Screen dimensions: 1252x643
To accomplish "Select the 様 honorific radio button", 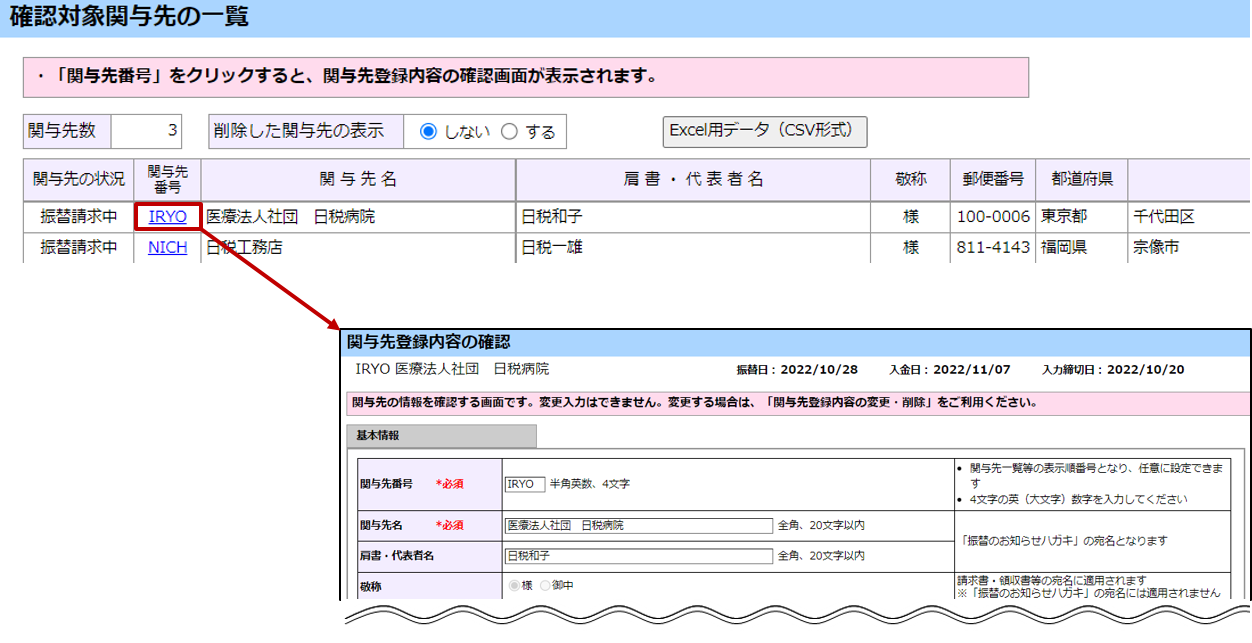I will (x=515, y=586).
